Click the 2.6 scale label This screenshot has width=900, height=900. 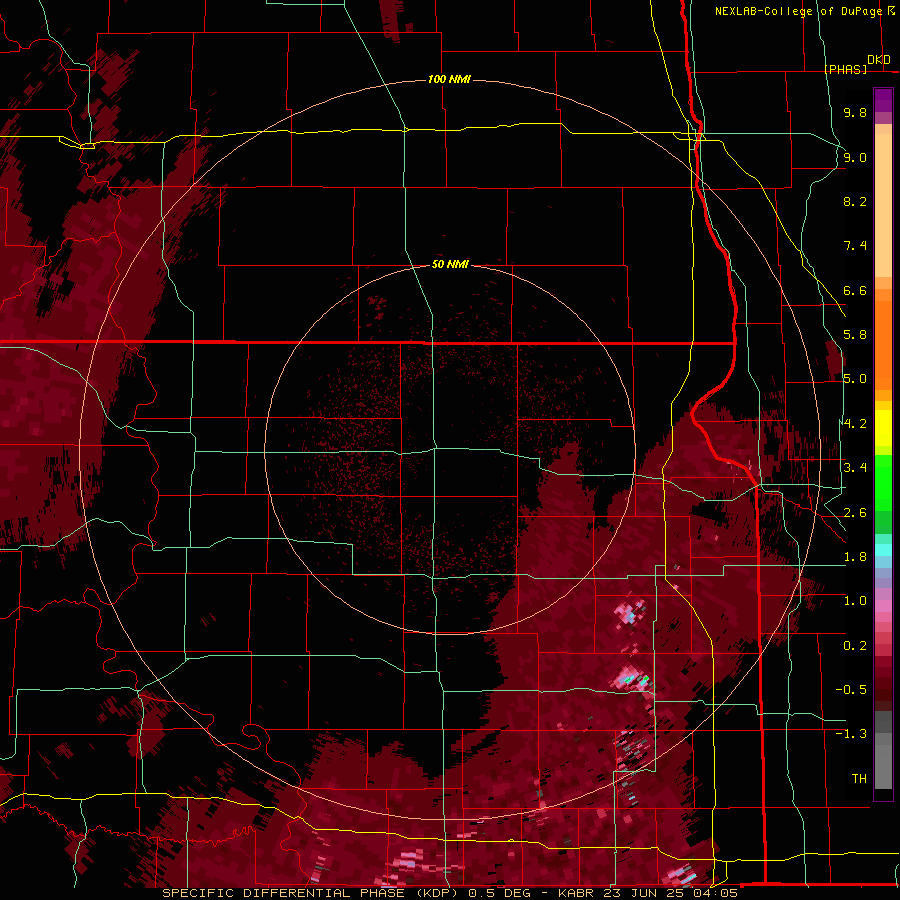(855, 513)
